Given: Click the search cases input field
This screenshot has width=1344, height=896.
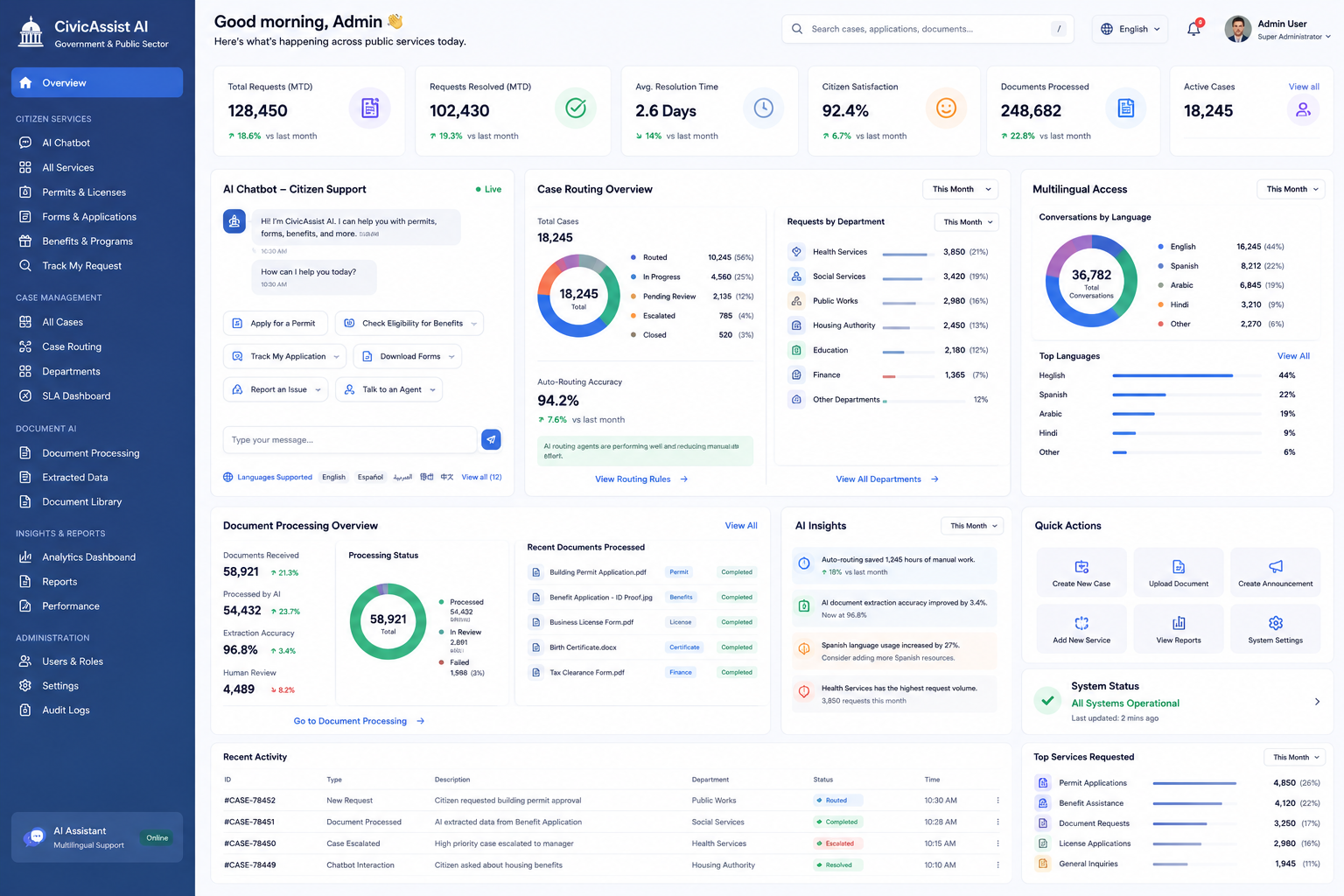Looking at the screenshot, I should click(x=927, y=29).
